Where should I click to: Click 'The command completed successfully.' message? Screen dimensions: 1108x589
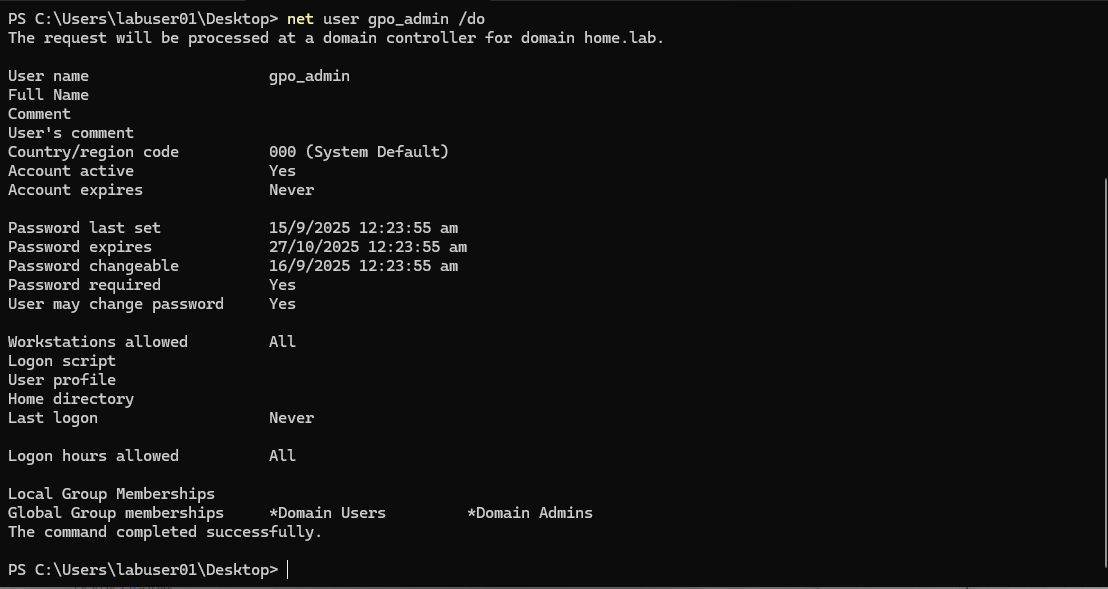tap(165, 532)
